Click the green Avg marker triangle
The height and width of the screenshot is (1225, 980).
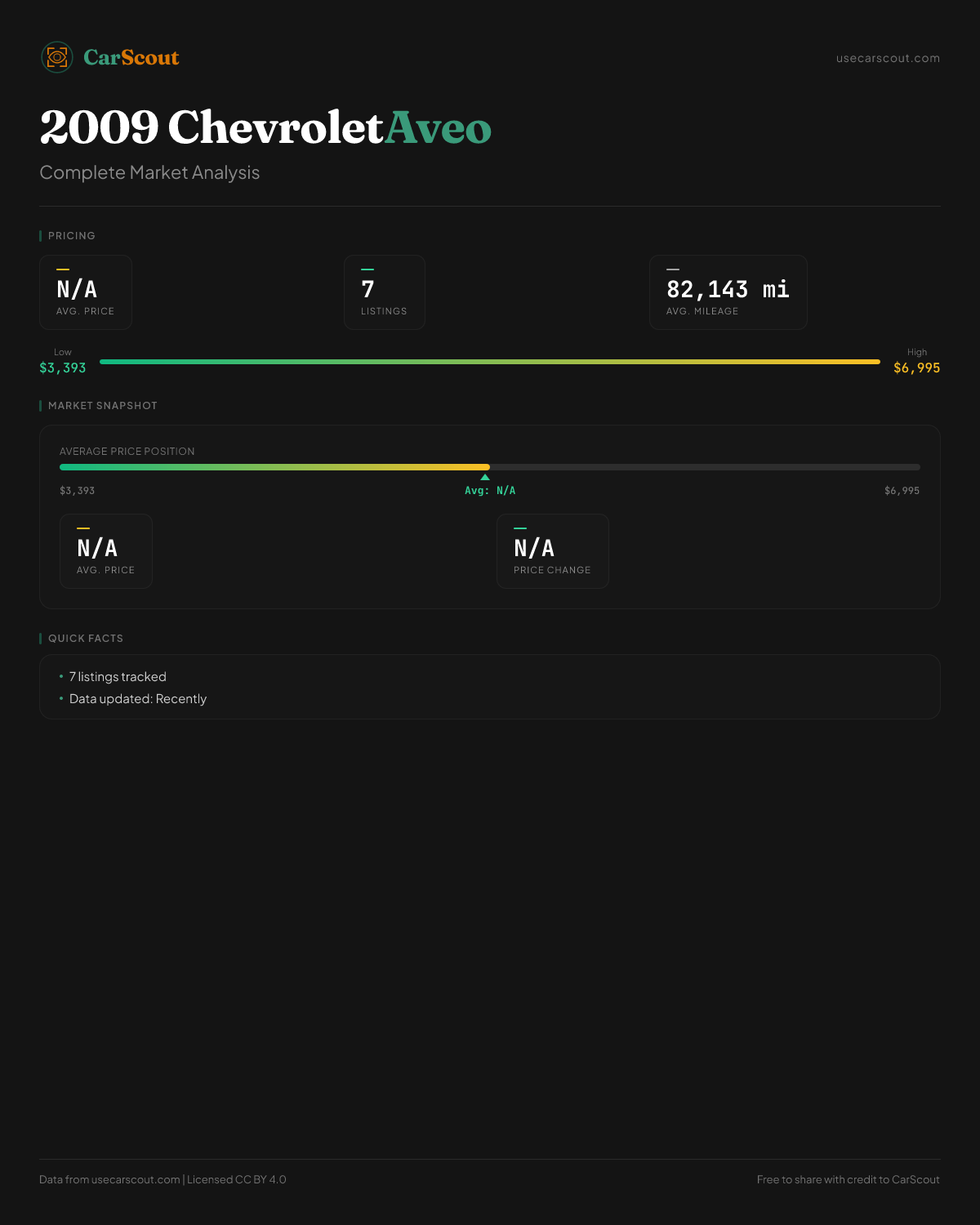click(485, 477)
